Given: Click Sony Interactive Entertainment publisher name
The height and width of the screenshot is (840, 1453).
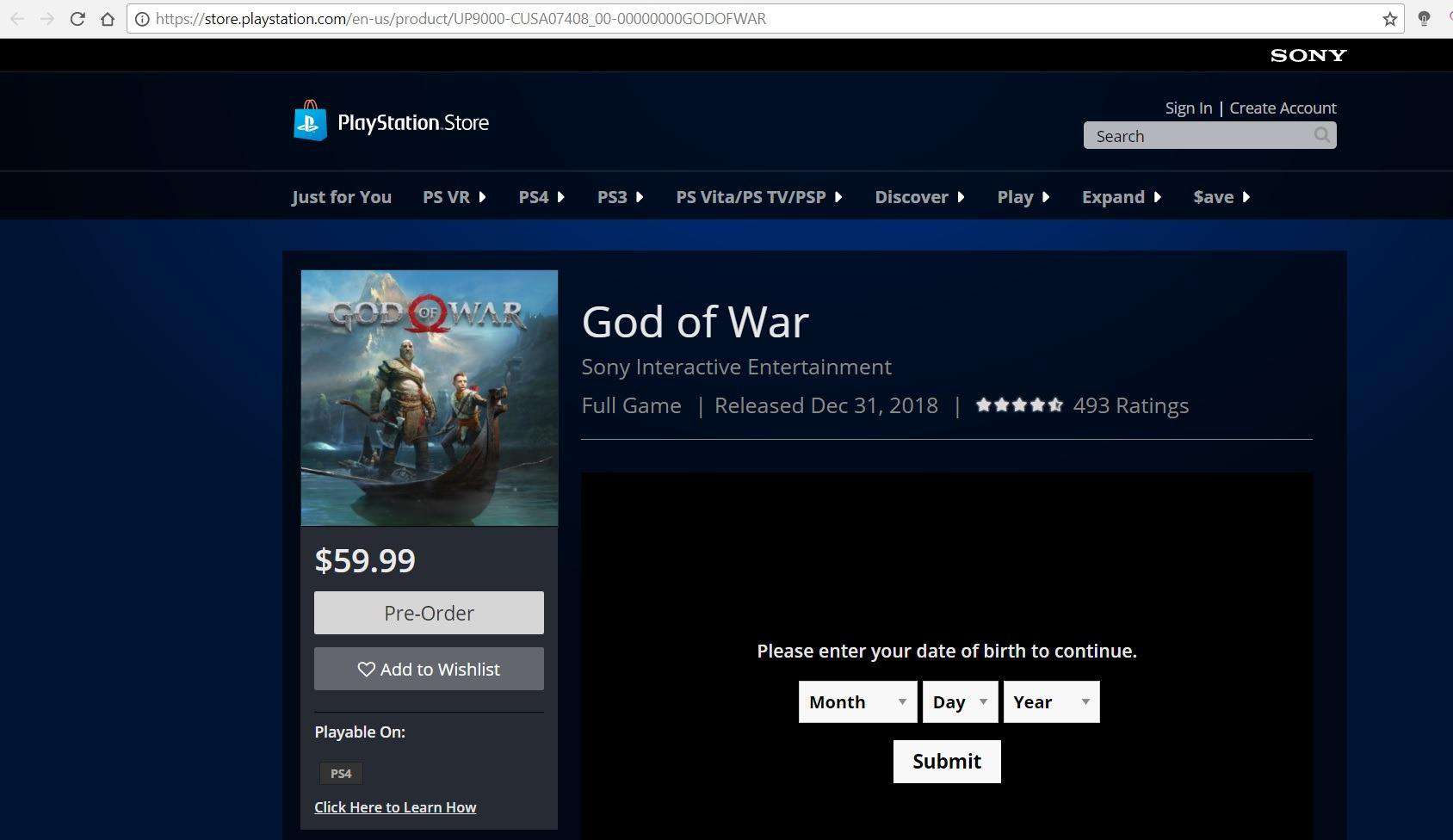Looking at the screenshot, I should click(736, 367).
